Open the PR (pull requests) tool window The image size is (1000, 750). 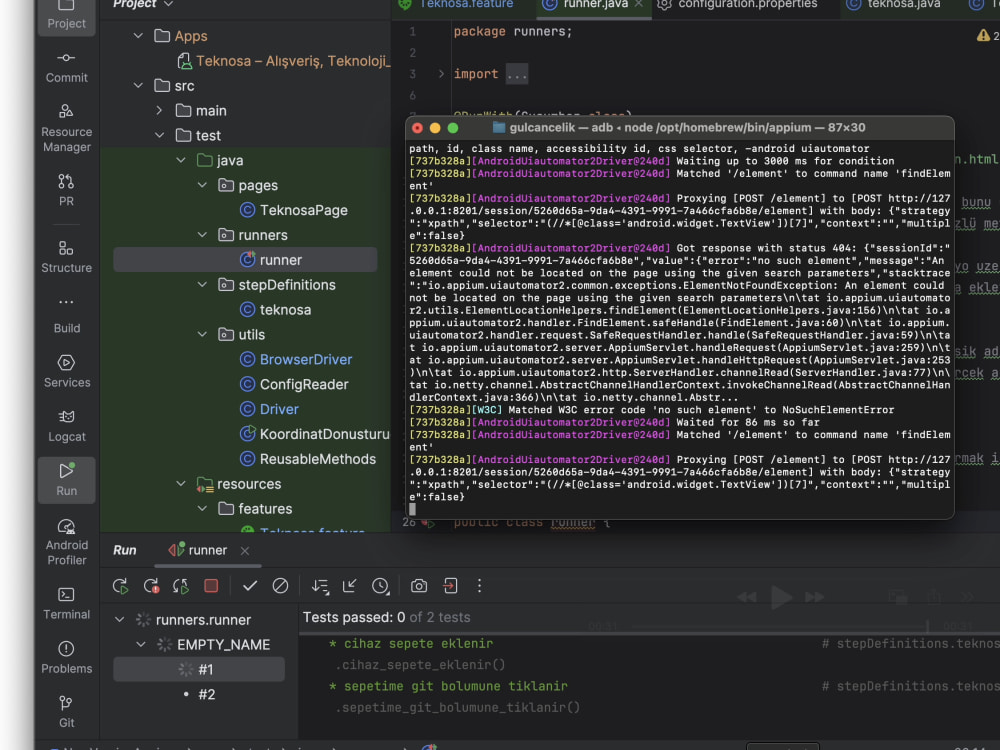tap(66, 190)
